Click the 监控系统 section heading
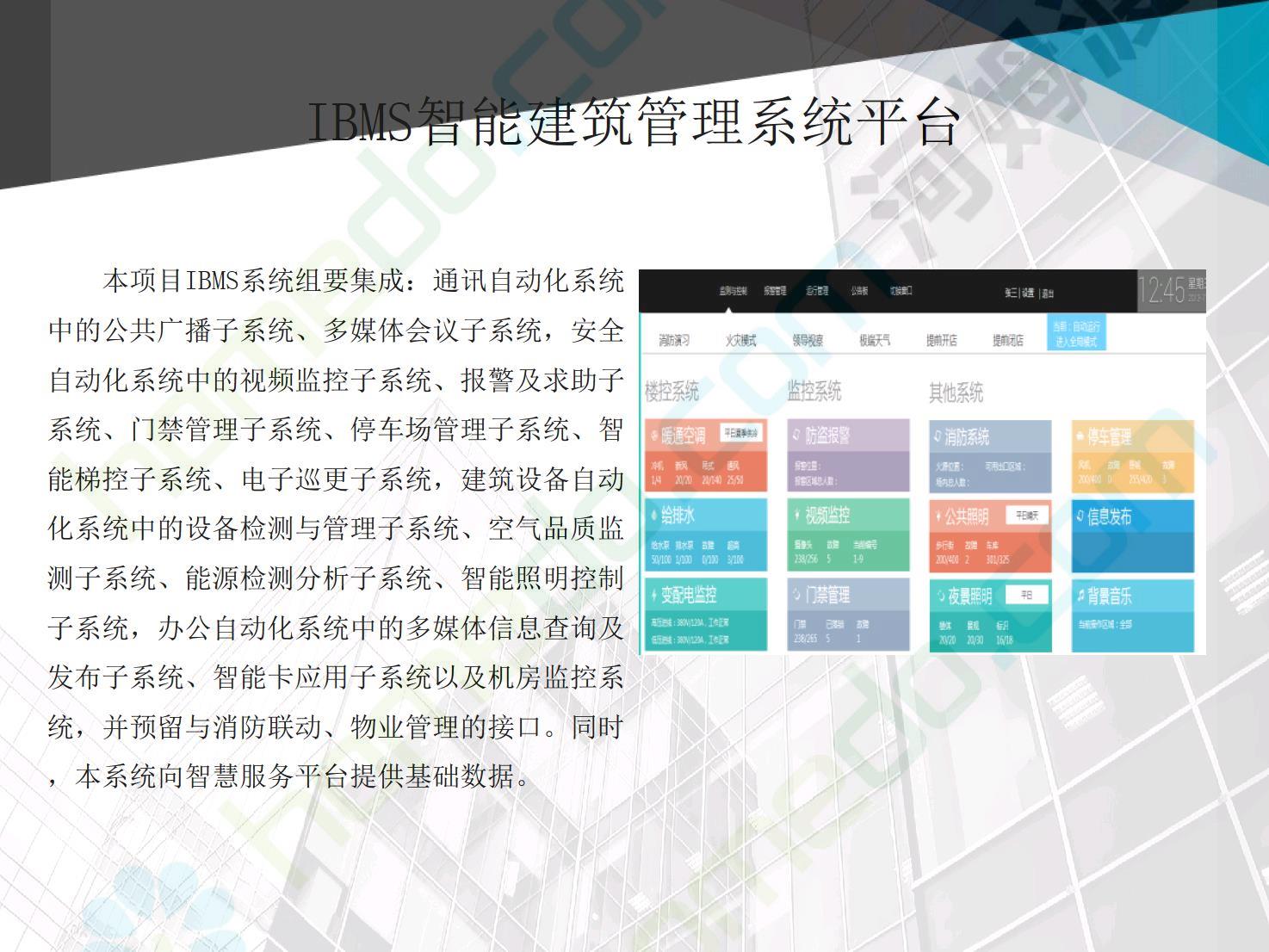This screenshot has height=952, width=1269. 814,392
